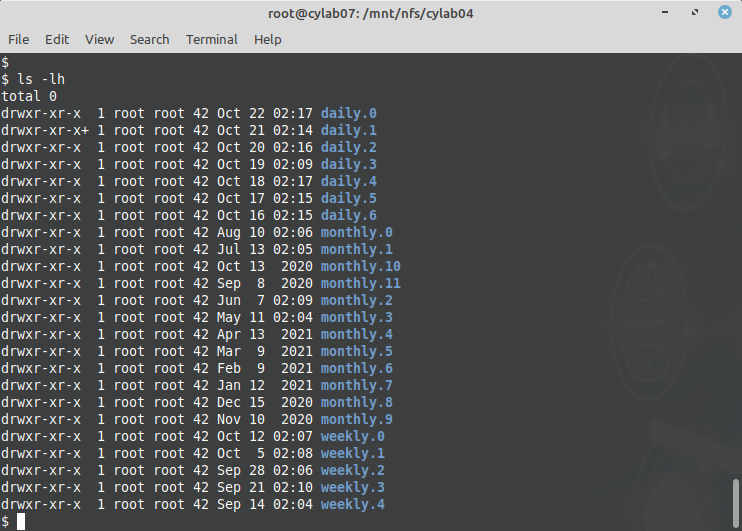Click the monthly.0 directory name
742x531 pixels.
pos(357,232)
